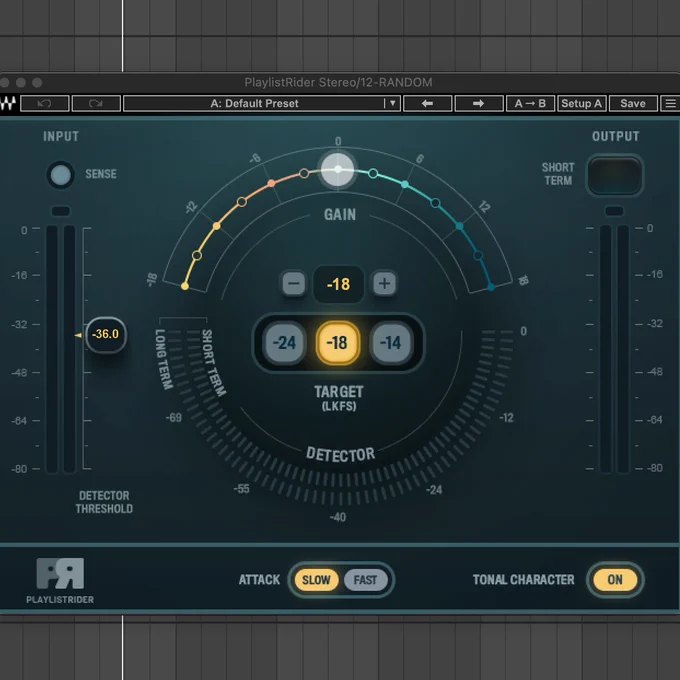Select the -24 LKFS target preset
The width and height of the screenshot is (680, 680).
[x=284, y=343]
